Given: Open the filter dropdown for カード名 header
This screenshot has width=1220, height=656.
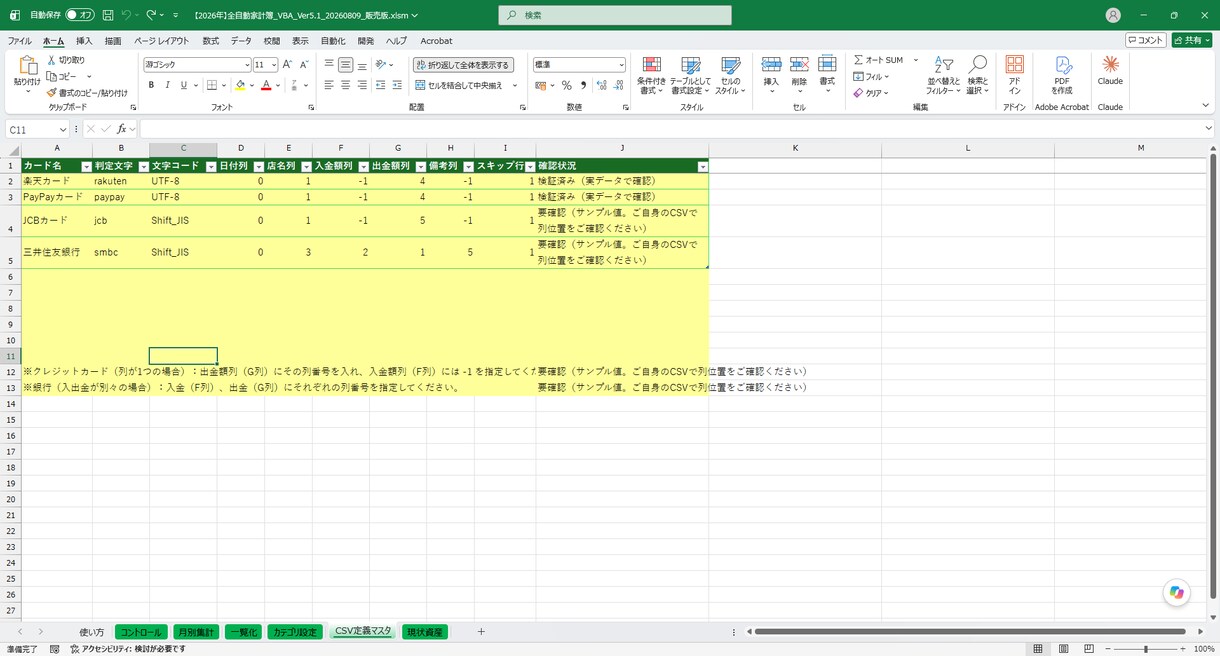Looking at the screenshot, I should pos(86,166).
